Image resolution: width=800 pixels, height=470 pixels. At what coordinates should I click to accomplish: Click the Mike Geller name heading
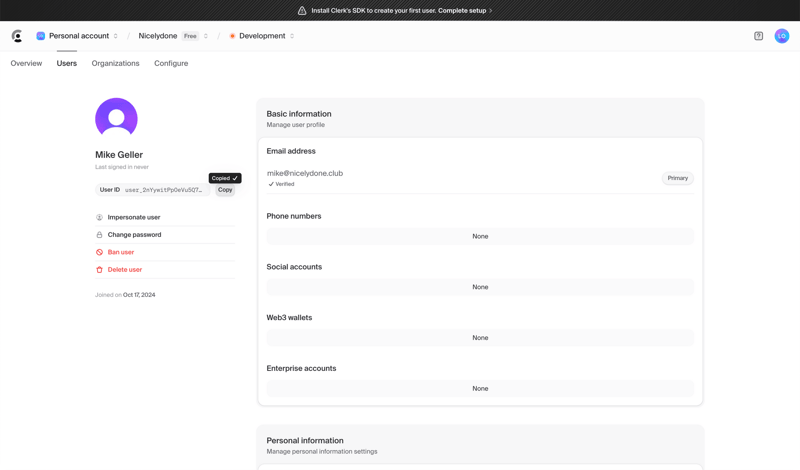119,155
